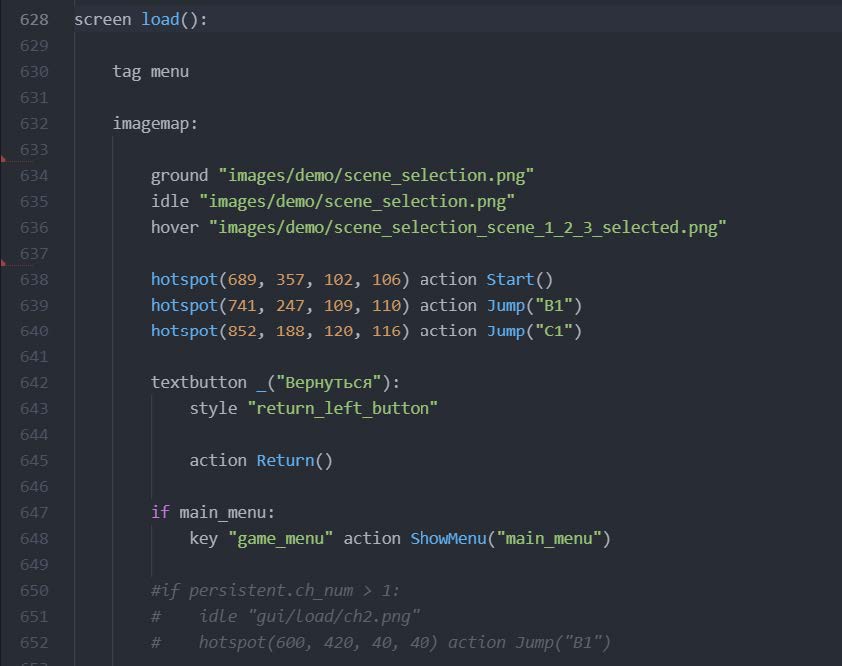Screen dimensions: 842x666
Task: Click the word "action" on line 638
Action: tap(448, 280)
